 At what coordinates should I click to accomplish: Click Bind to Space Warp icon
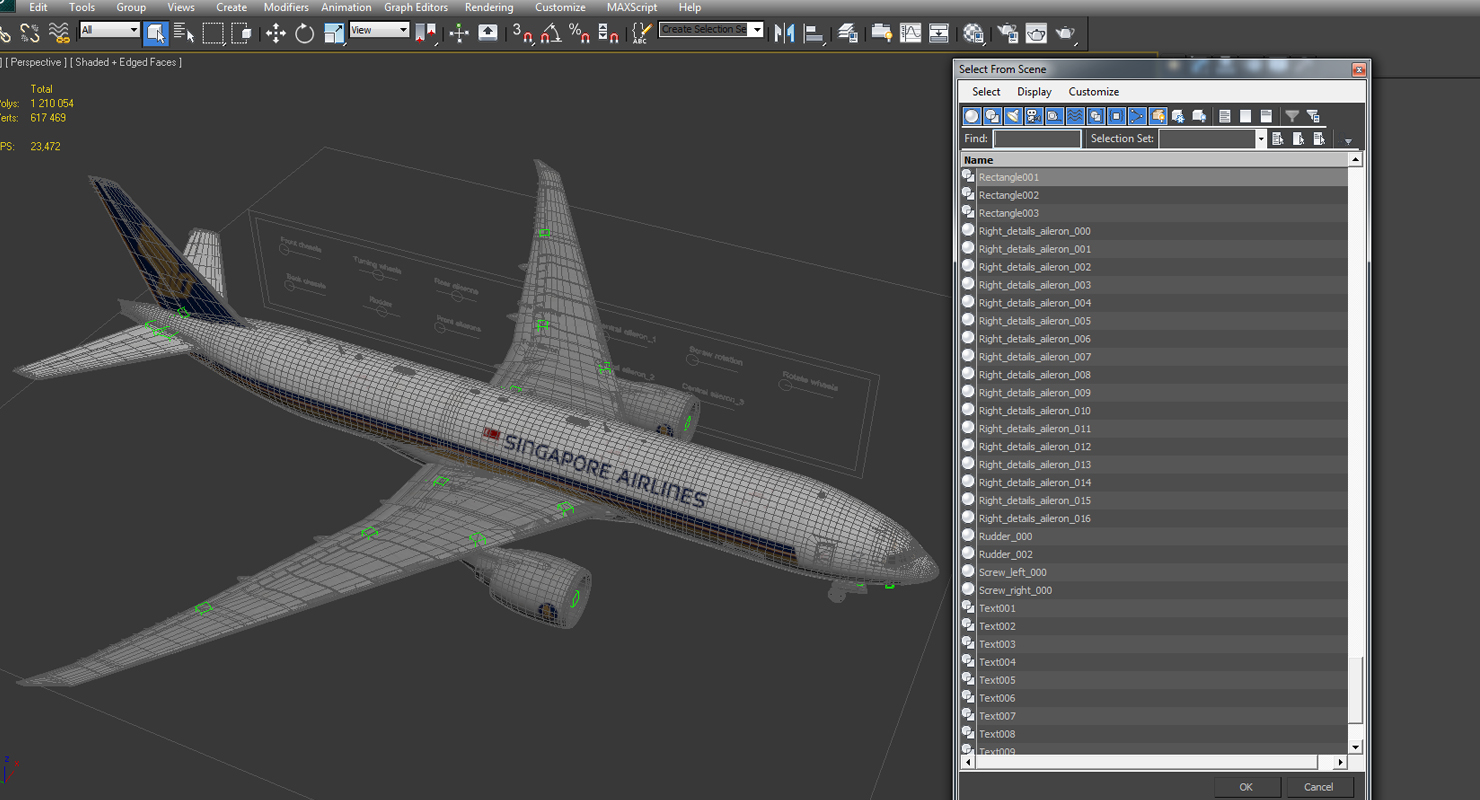click(x=59, y=33)
